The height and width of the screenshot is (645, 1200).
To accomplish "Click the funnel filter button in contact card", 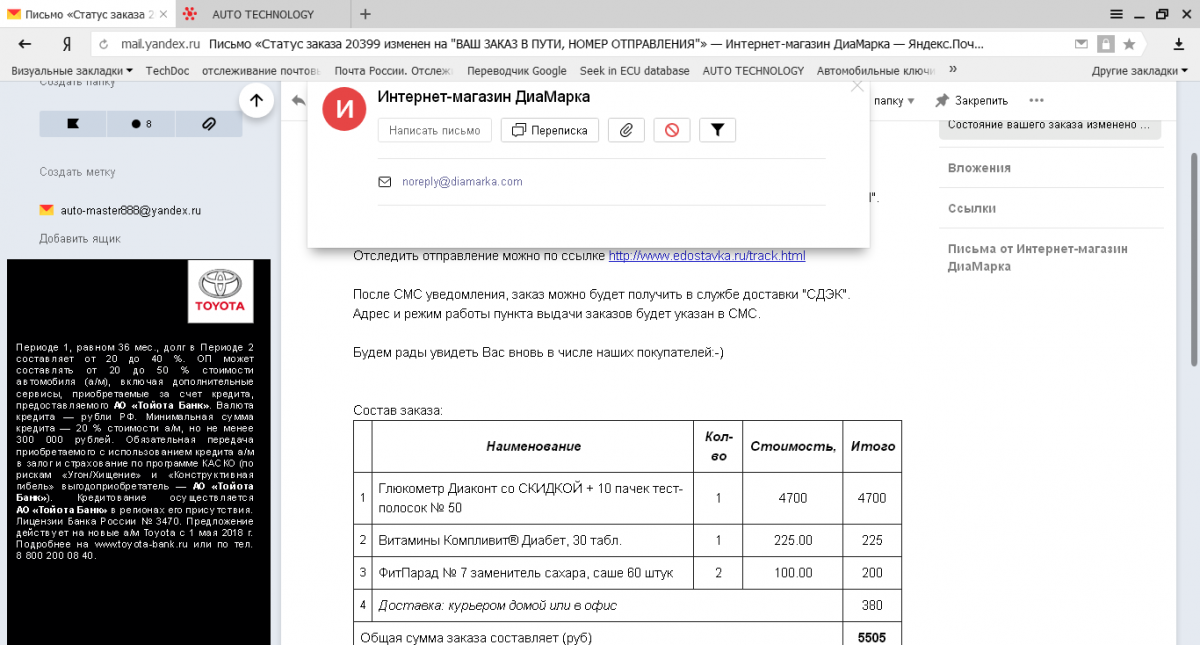I will (717, 130).
